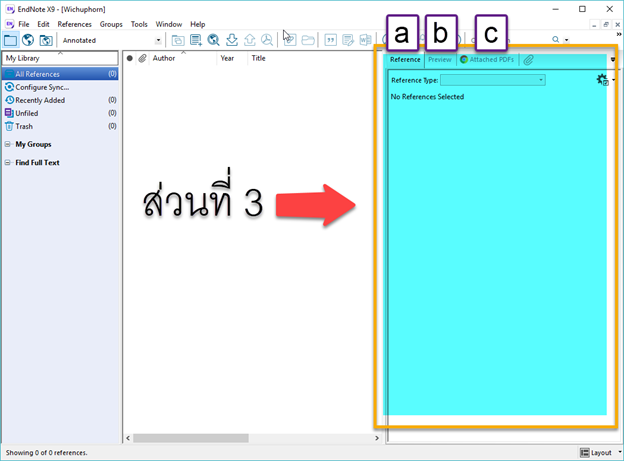Click the New Reference toolbar icon
The height and width of the screenshot is (461, 624).
pos(195,40)
